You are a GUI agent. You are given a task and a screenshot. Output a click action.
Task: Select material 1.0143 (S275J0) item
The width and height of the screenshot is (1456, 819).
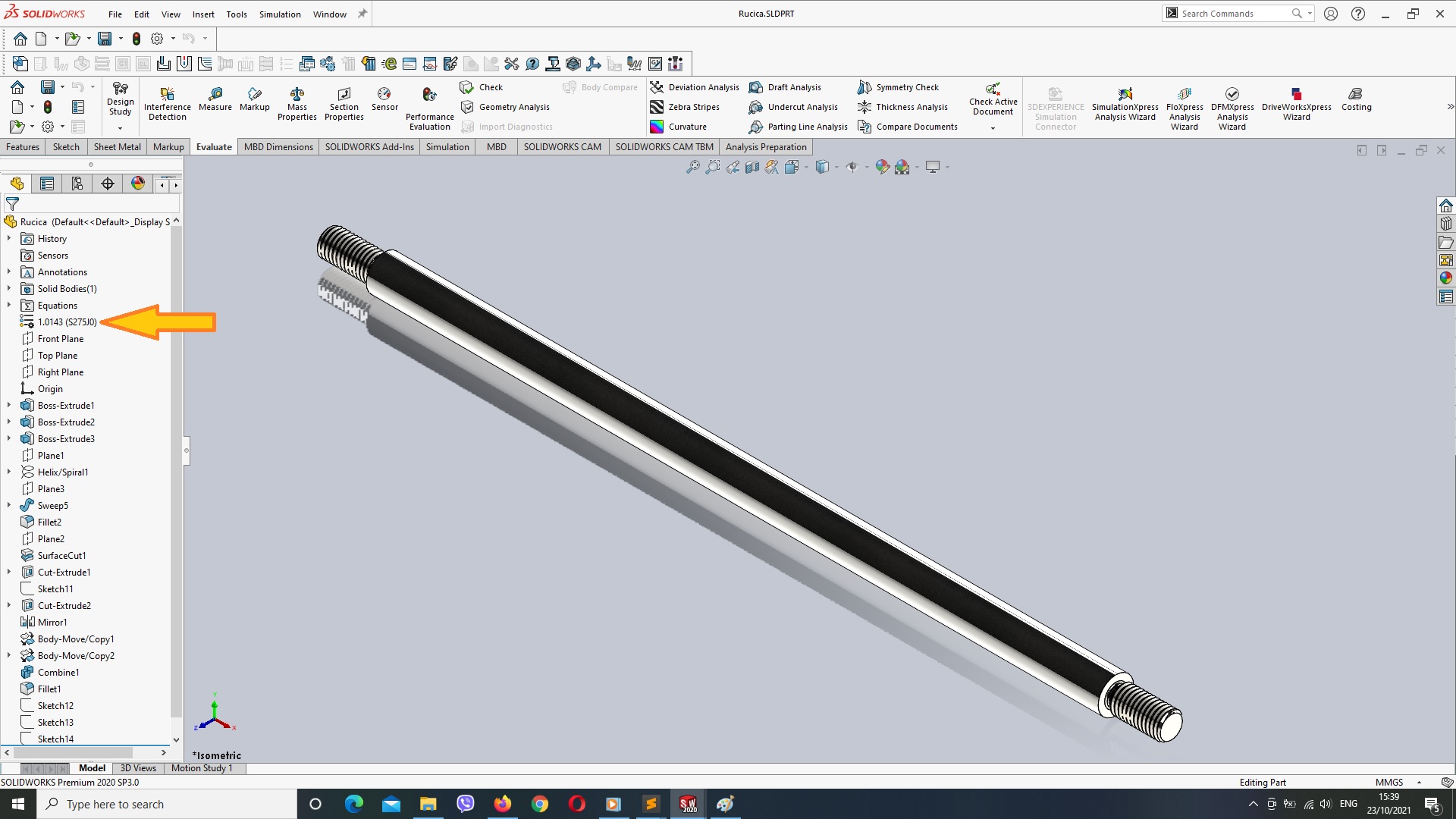(x=58, y=322)
